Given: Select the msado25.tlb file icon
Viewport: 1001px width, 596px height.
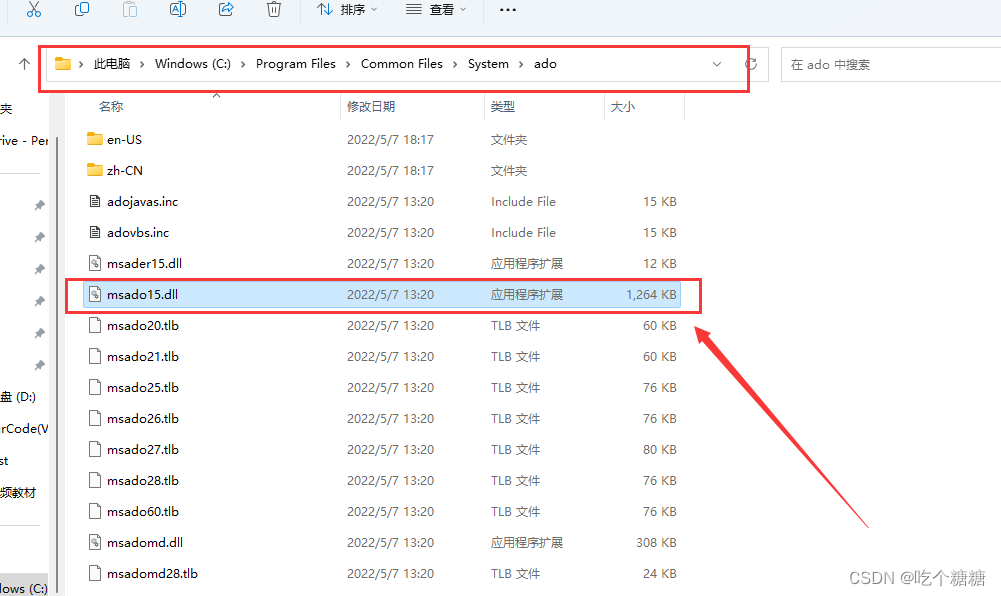Looking at the screenshot, I should click(94, 387).
